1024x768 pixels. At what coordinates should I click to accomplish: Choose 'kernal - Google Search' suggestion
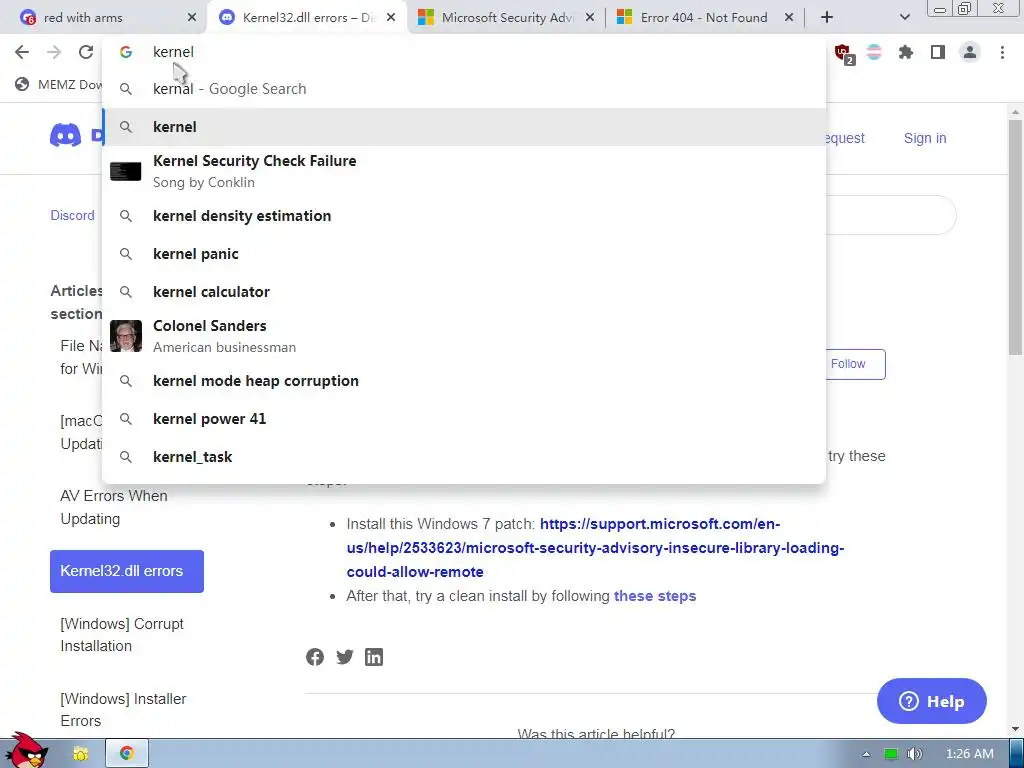[464, 89]
